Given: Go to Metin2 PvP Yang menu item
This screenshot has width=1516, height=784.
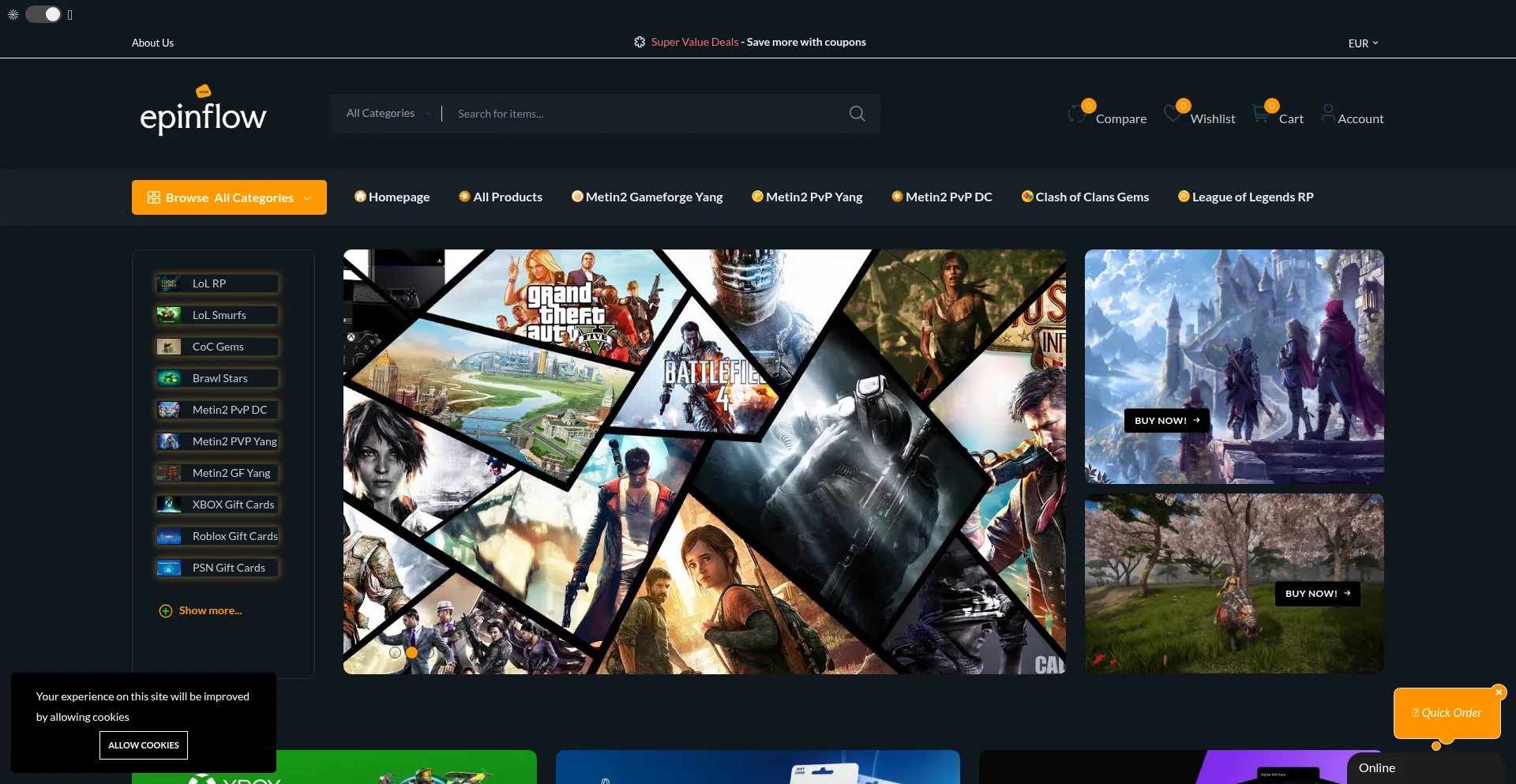Looking at the screenshot, I should pos(807,197).
